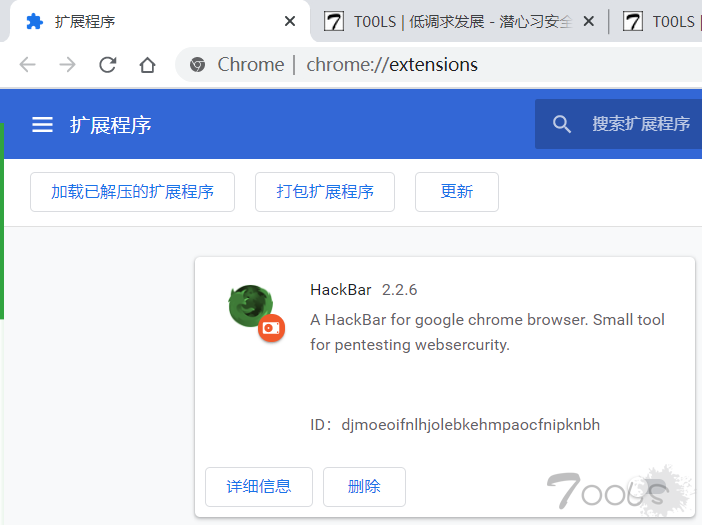Viewport: 702px width, 525px height.
Task: Close the 扩展程序 tab
Action: (290, 21)
